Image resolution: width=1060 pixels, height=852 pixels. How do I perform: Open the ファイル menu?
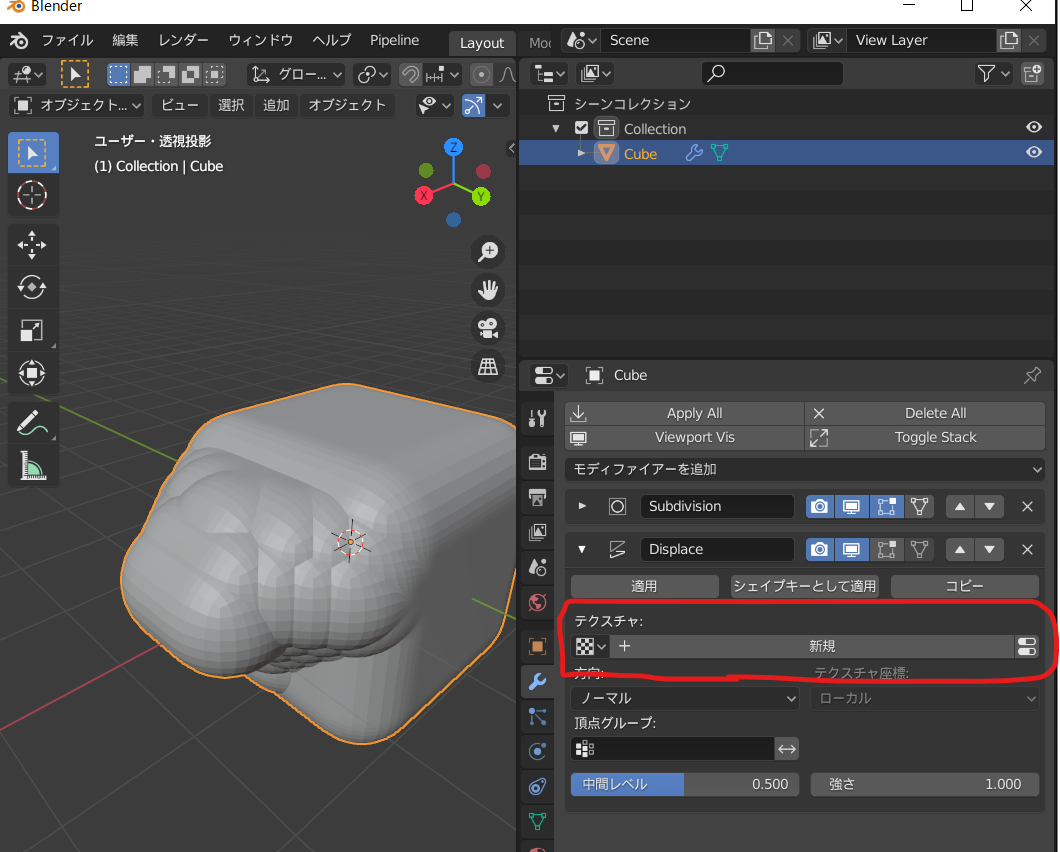click(67, 41)
